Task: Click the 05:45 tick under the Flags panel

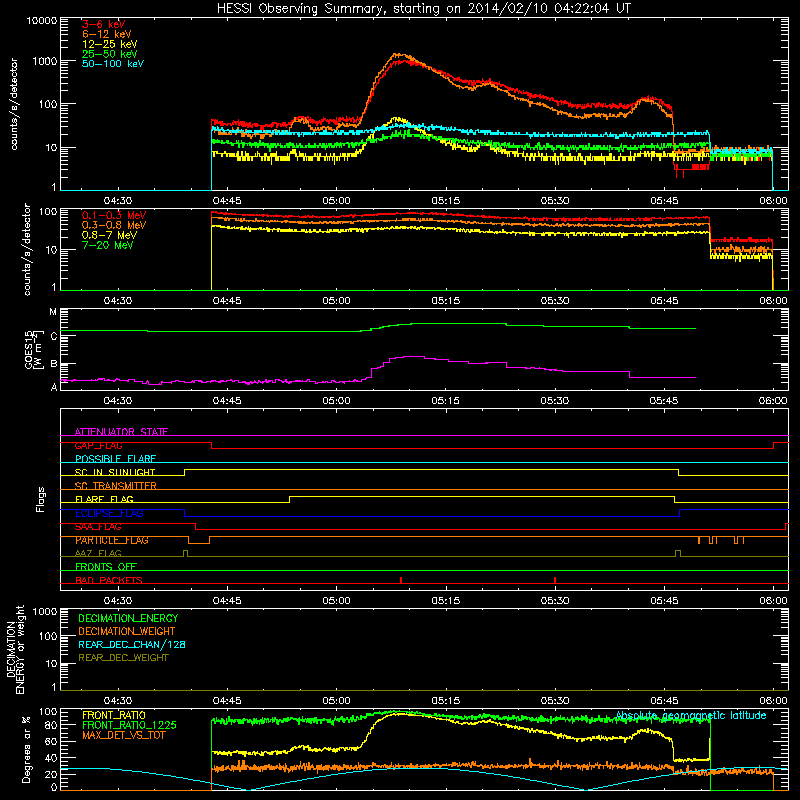Action: [x=664, y=601]
